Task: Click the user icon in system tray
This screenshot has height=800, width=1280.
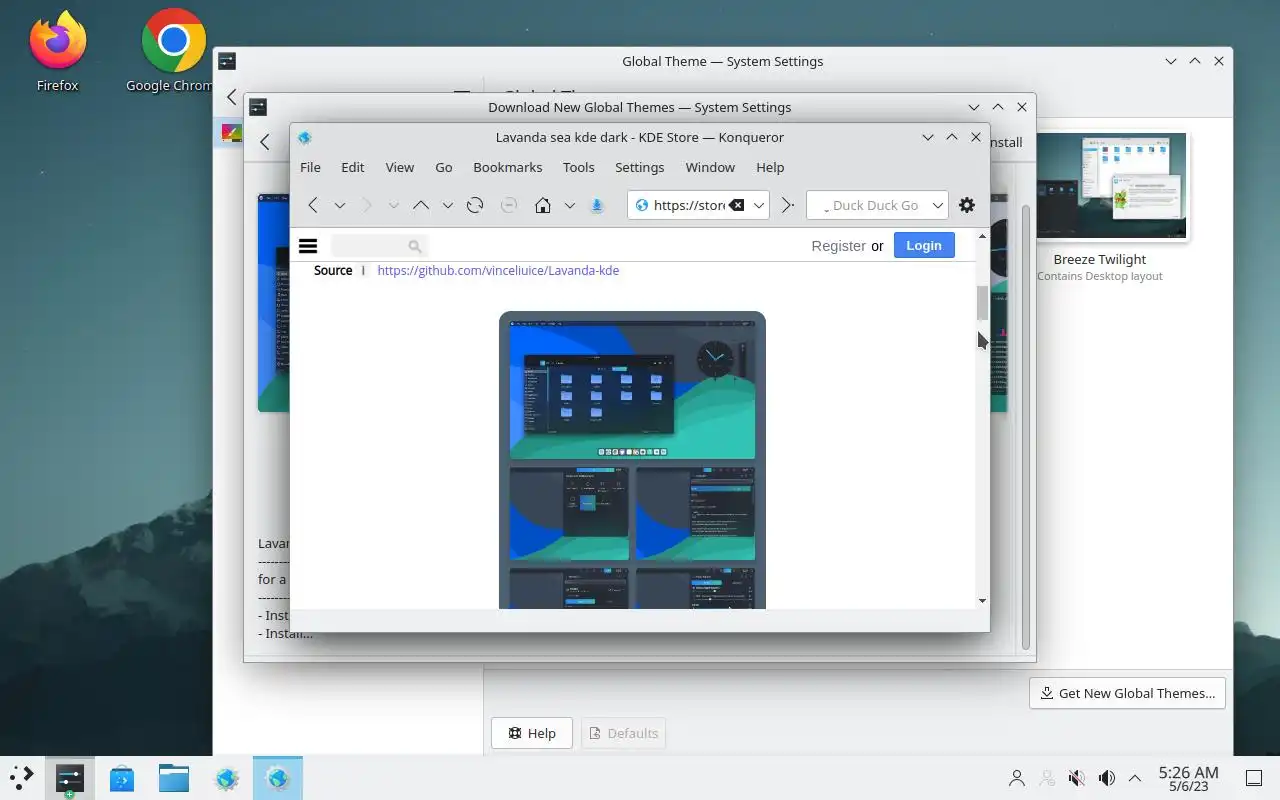Action: pos(1017,778)
